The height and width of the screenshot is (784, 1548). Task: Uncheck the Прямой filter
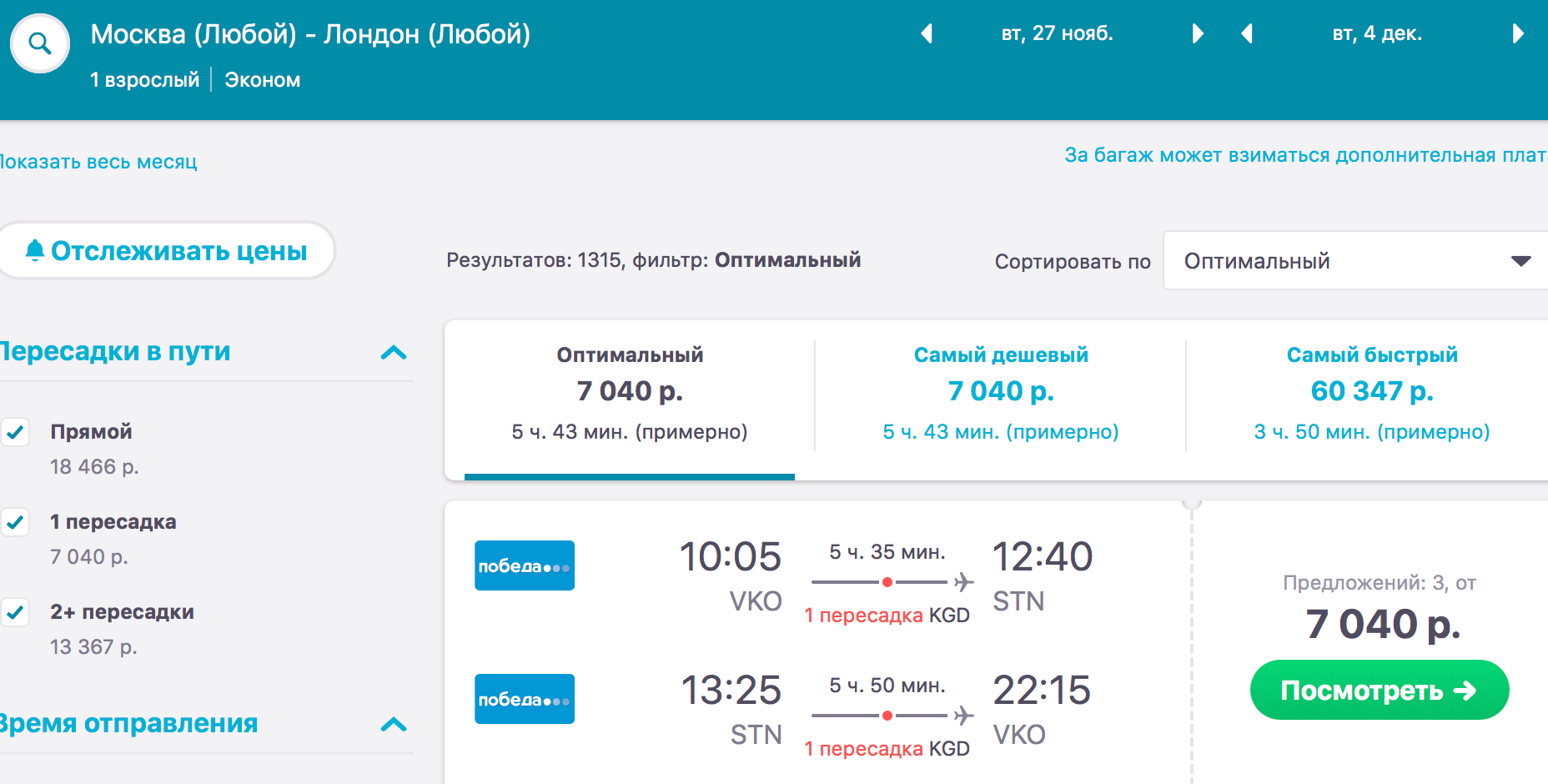[x=15, y=432]
